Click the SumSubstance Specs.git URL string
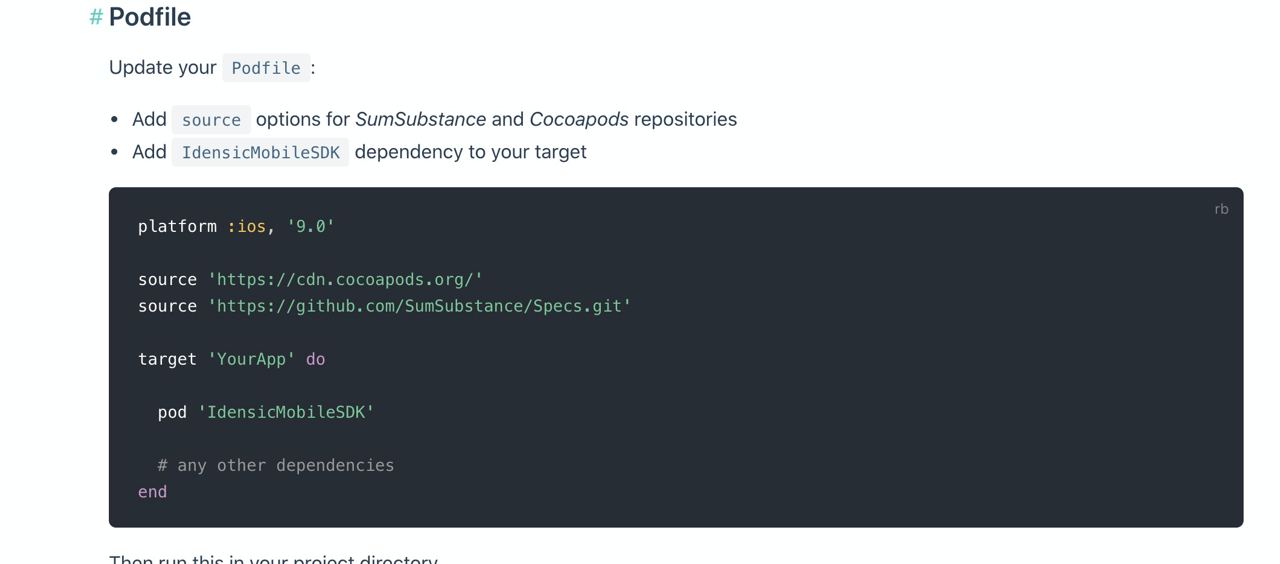 pos(419,306)
